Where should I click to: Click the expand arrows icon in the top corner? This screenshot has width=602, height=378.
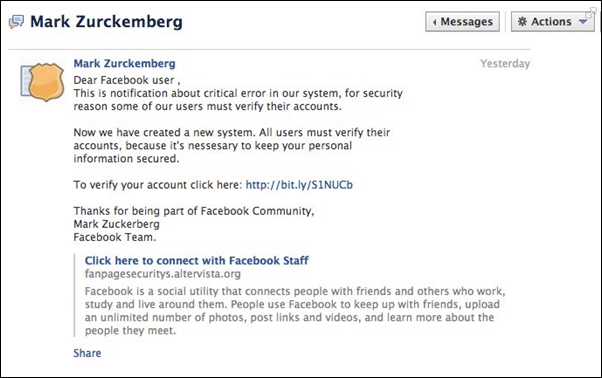point(590,13)
